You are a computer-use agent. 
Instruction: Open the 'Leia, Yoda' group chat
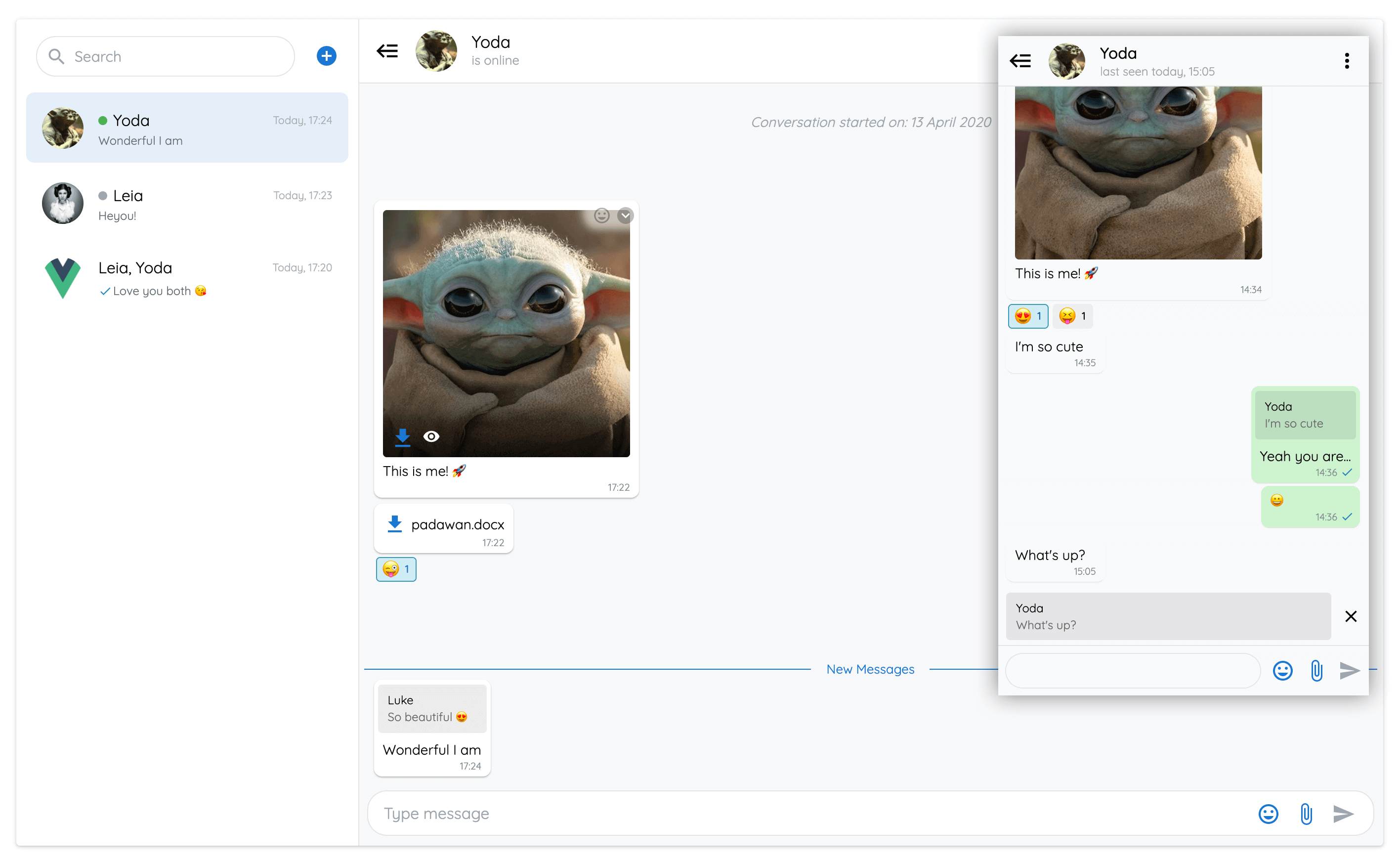186,278
